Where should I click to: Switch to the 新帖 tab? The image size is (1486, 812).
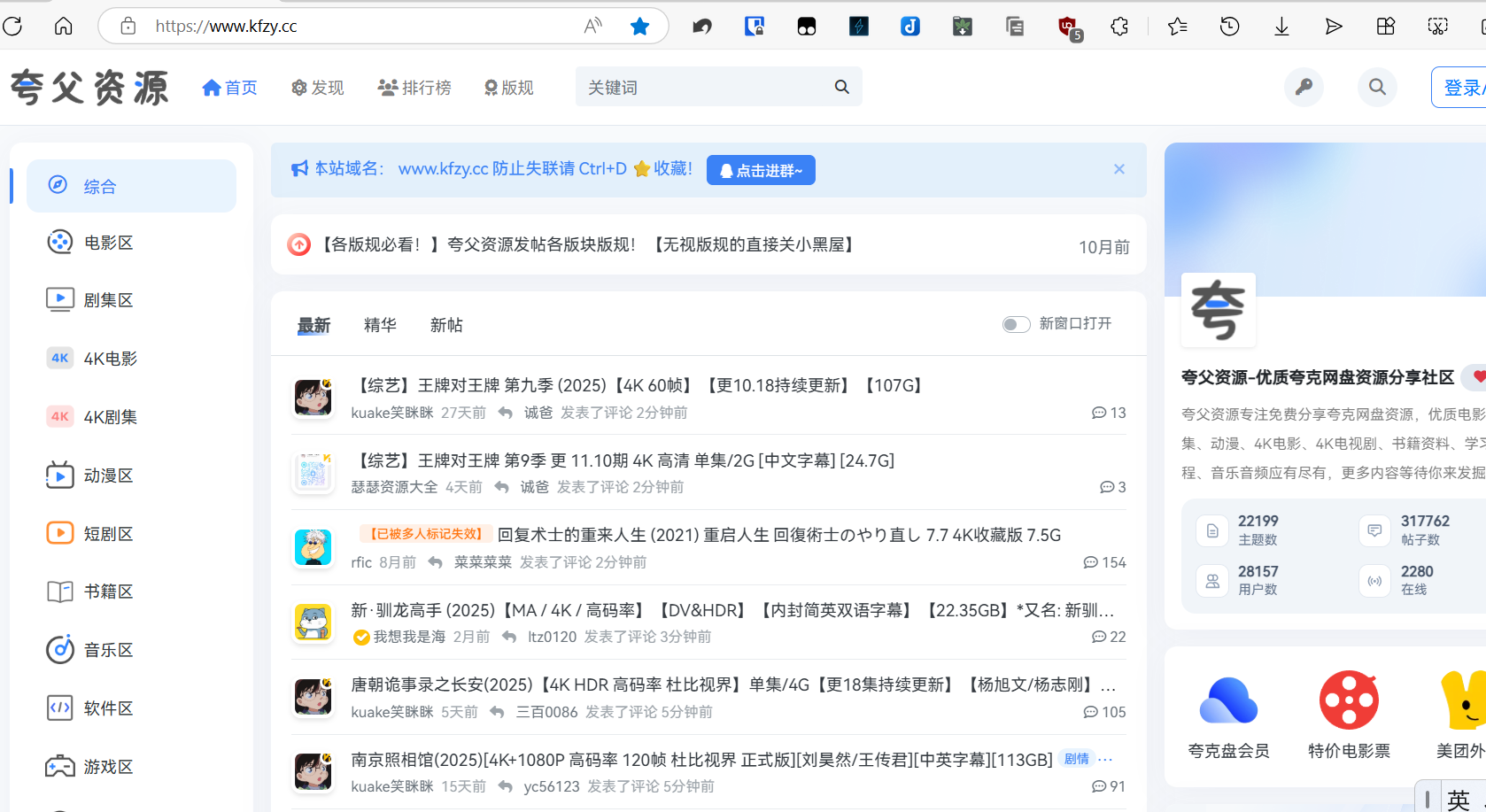pos(446,325)
